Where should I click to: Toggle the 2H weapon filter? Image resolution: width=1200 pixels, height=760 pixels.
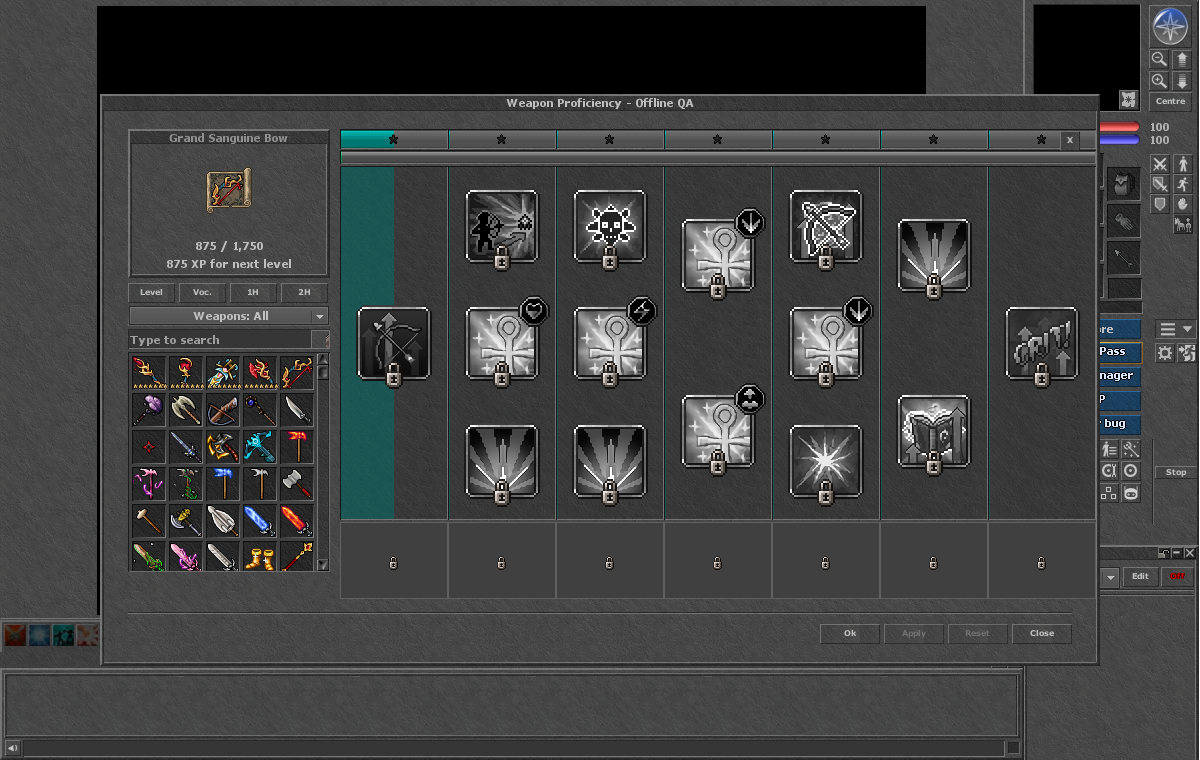click(x=304, y=293)
